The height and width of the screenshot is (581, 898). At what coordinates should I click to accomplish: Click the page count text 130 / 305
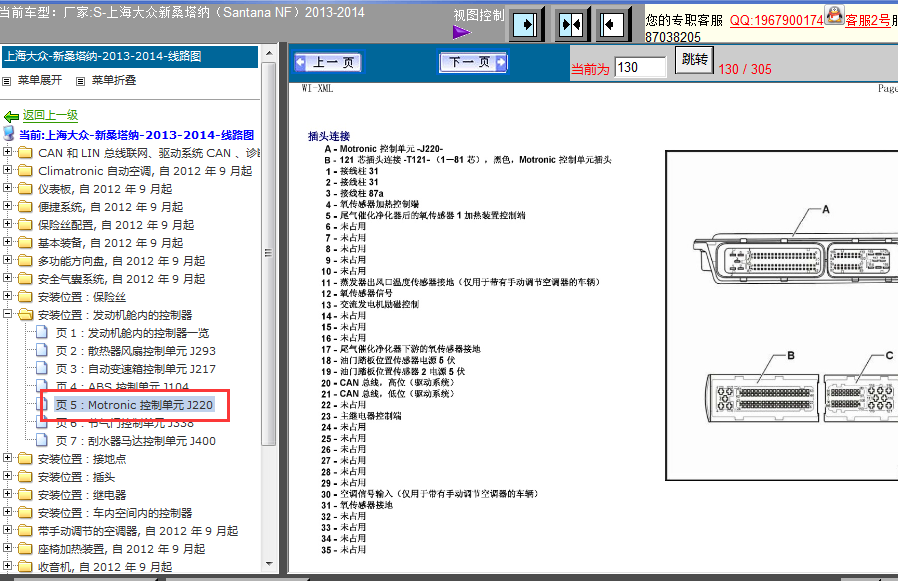(745, 69)
